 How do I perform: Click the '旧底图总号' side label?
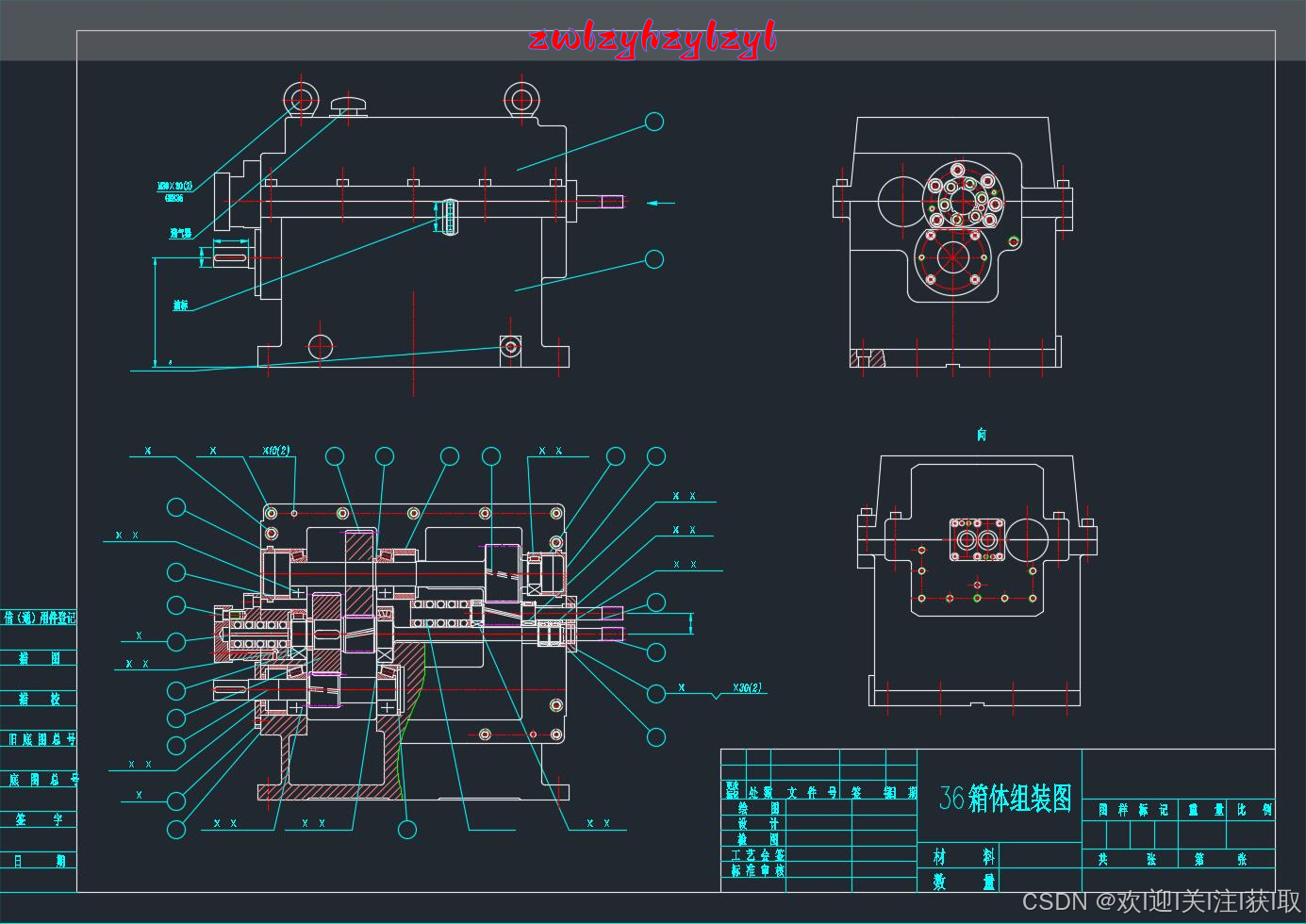(41, 739)
